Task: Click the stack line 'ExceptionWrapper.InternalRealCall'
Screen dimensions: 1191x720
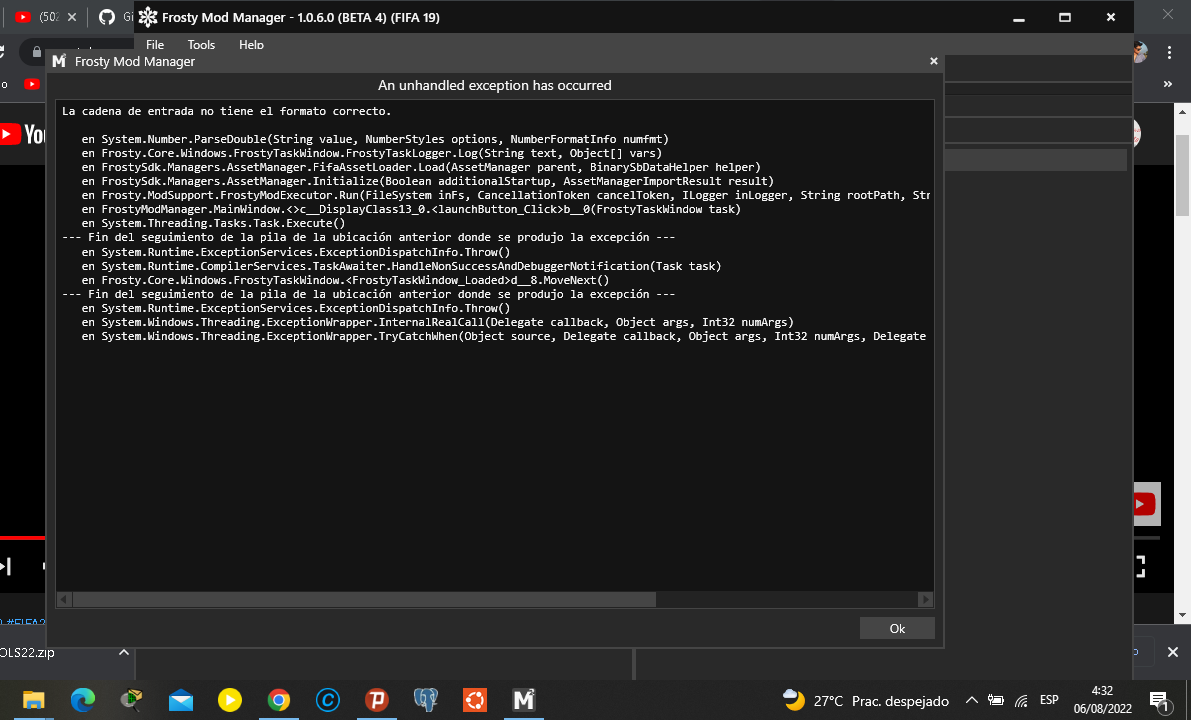Action: tap(438, 322)
